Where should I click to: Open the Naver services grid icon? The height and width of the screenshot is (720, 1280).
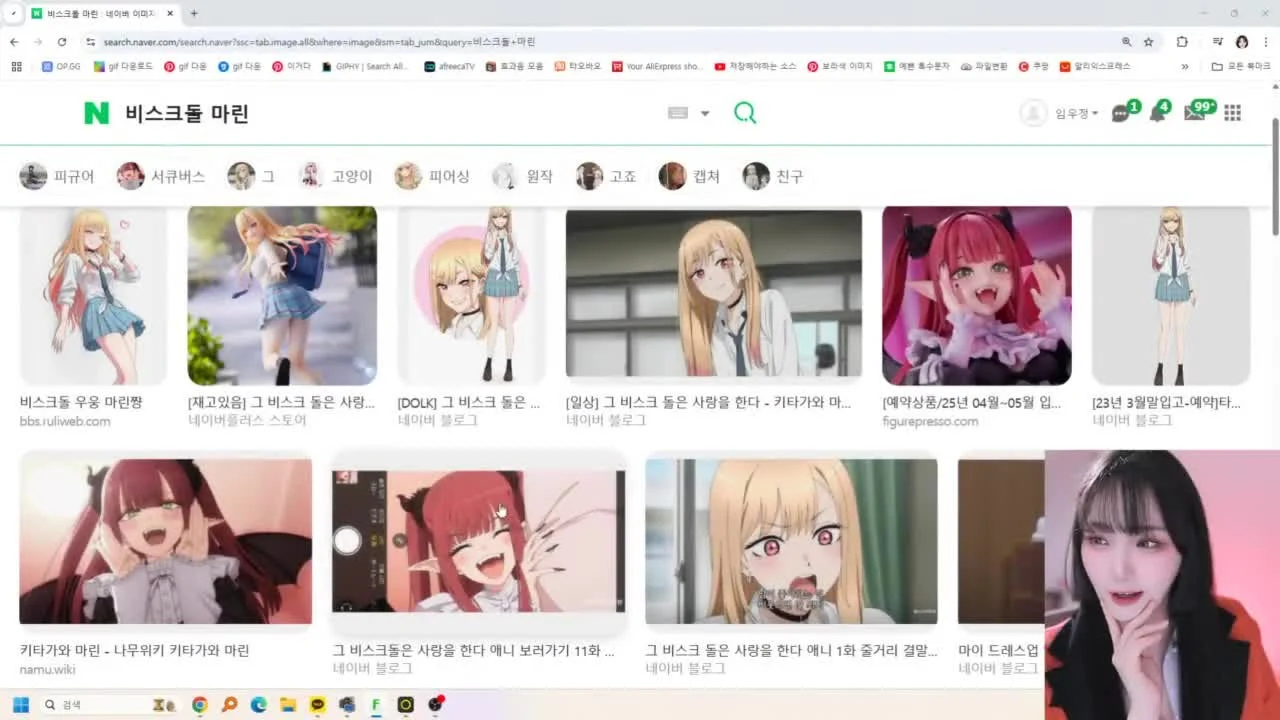click(1232, 113)
